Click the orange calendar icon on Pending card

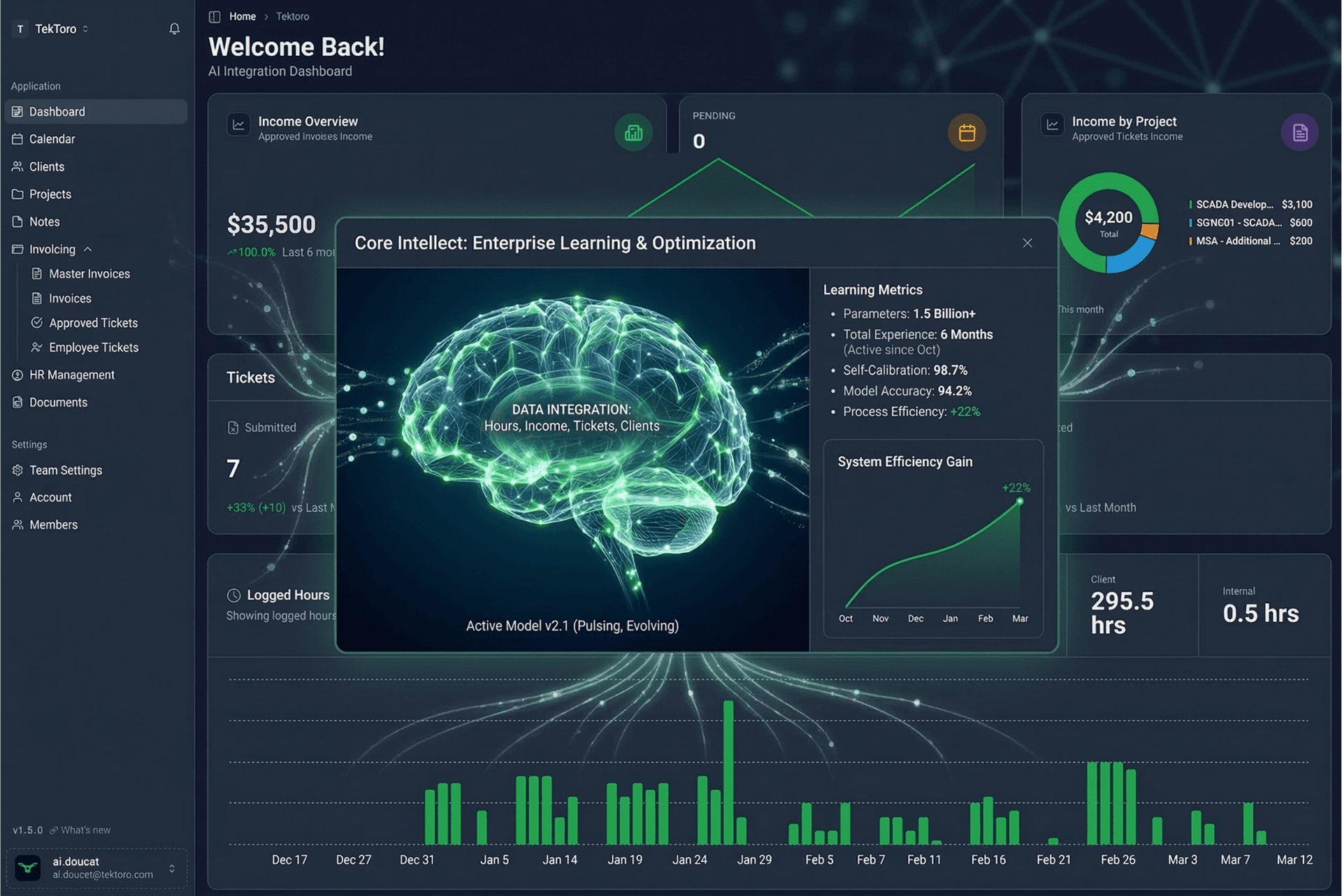point(967,131)
